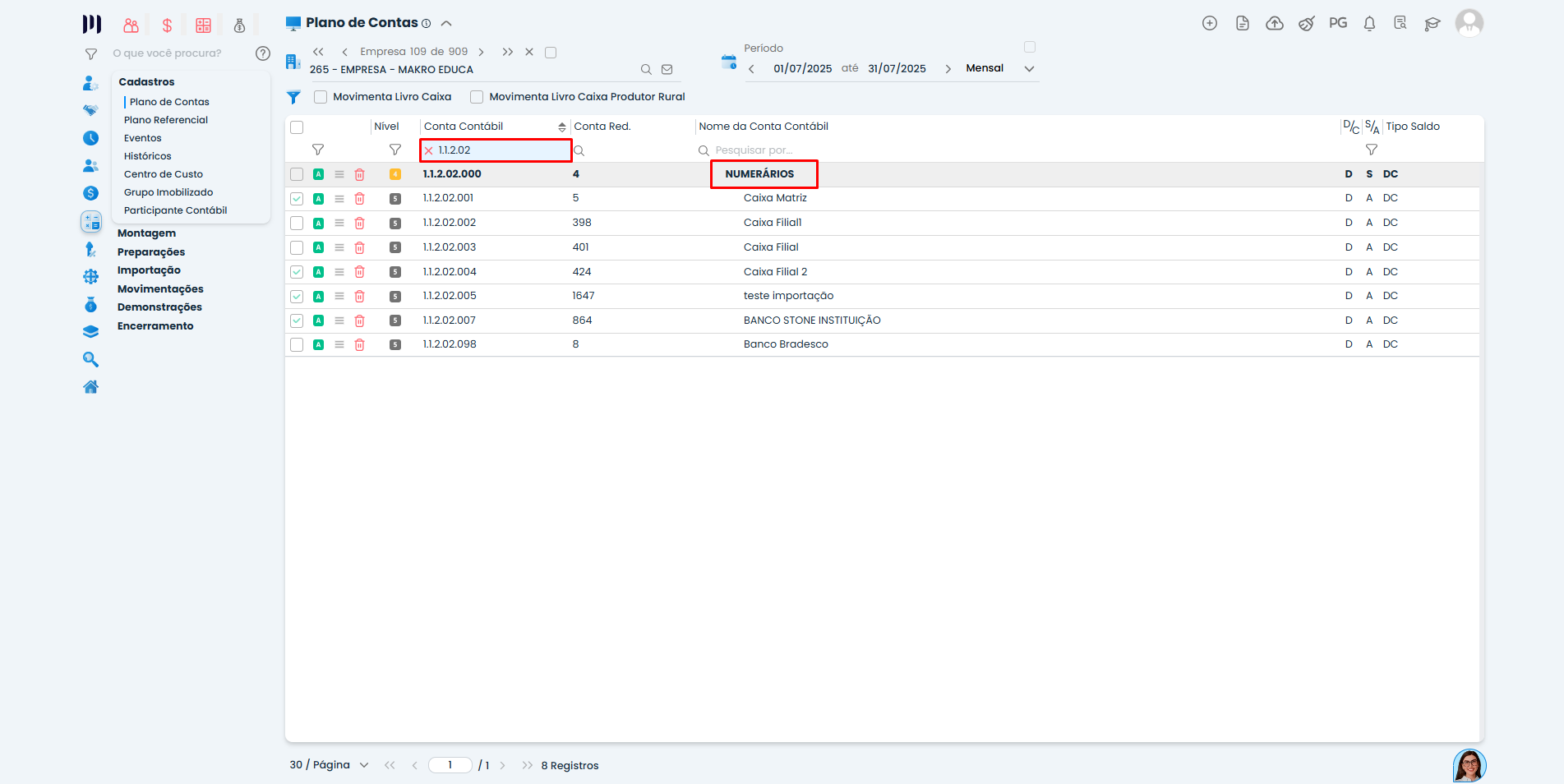Click the add (plus circle) icon
Image resolution: width=1564 pixels, height=784 pixels.
click(1209, 23)
